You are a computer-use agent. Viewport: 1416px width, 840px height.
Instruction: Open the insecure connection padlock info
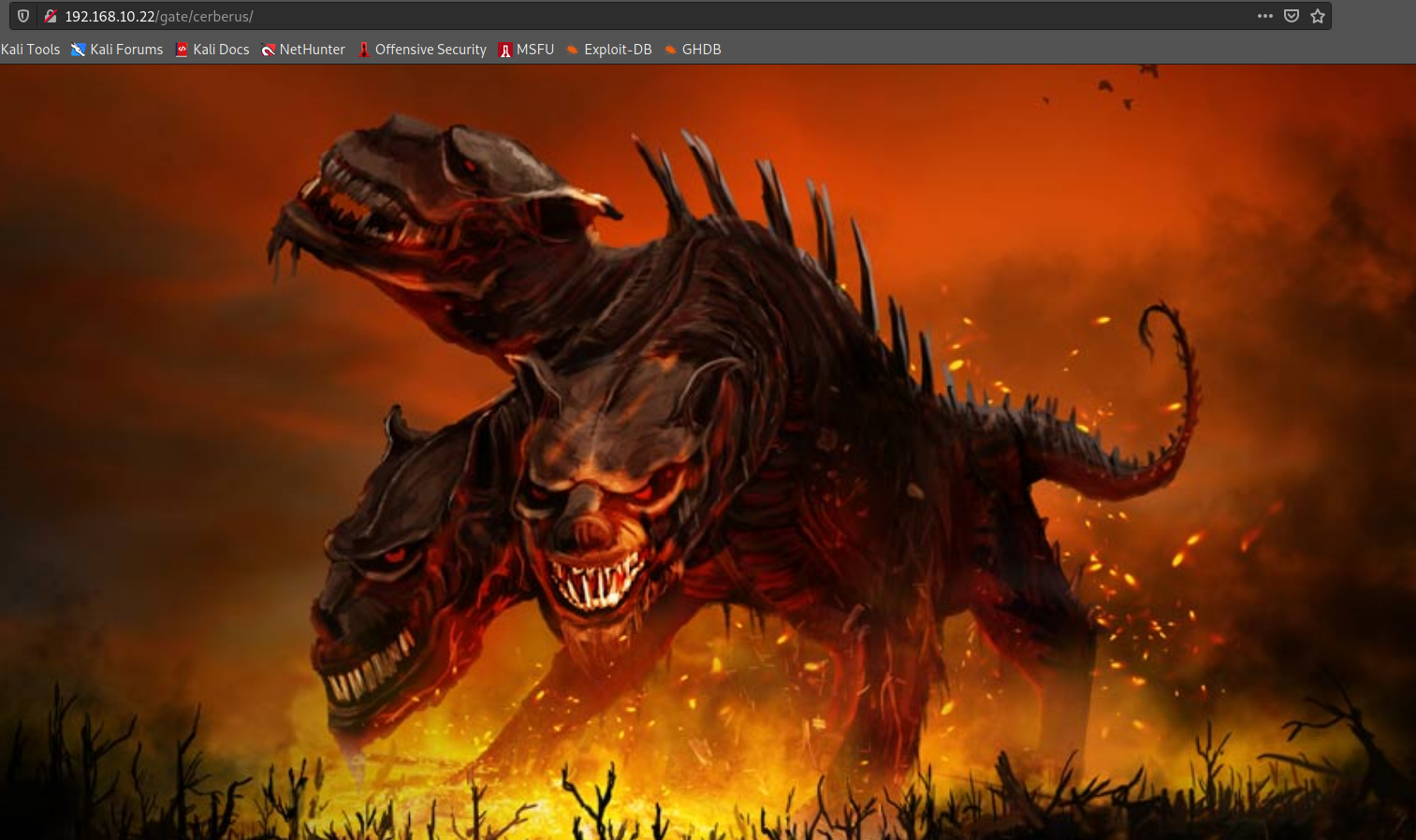[51, 16]
